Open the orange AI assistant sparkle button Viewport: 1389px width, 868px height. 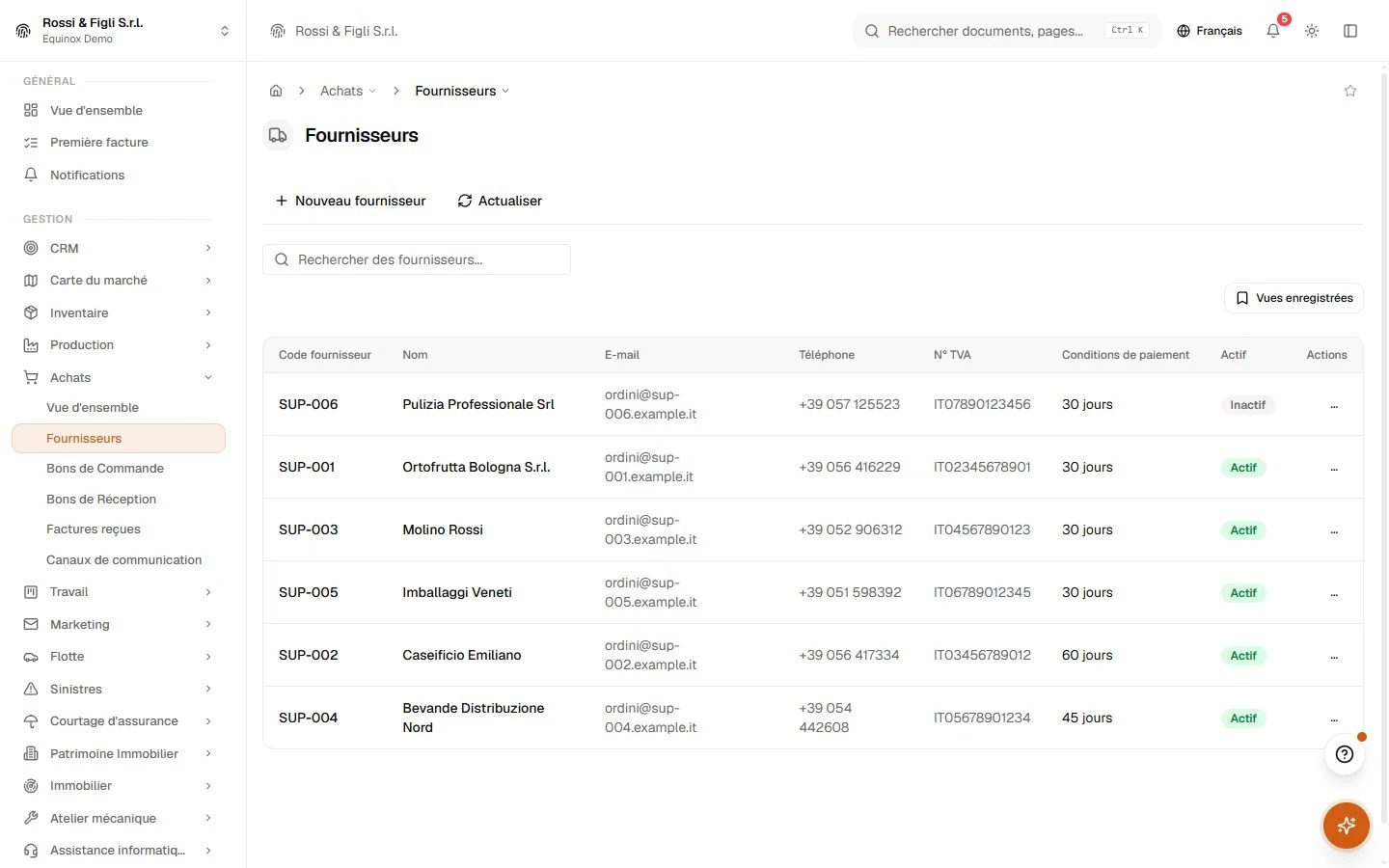tap(1347, 826)
